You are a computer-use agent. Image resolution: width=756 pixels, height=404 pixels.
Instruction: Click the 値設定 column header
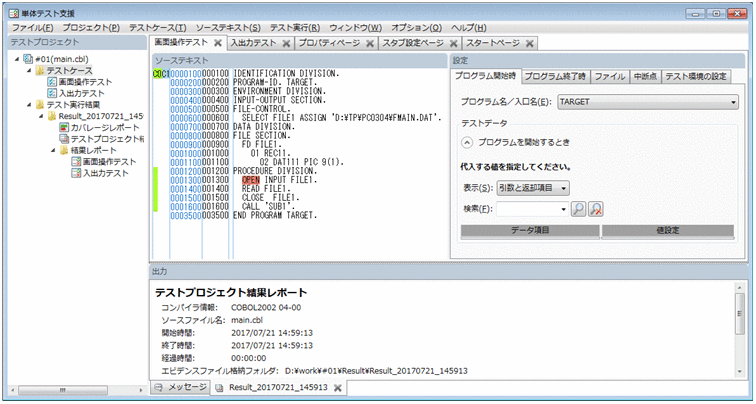[668, 230]
